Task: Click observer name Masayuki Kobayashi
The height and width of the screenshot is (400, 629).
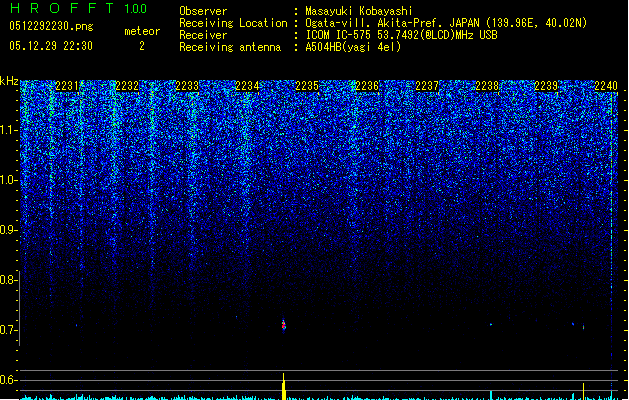Action: (359, 11)
